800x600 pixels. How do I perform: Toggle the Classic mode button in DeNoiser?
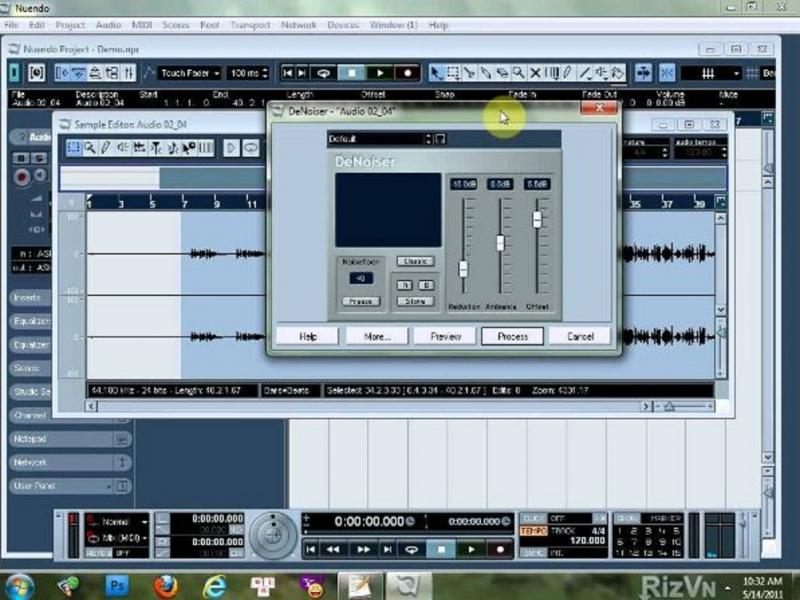(x=415, y=261)
